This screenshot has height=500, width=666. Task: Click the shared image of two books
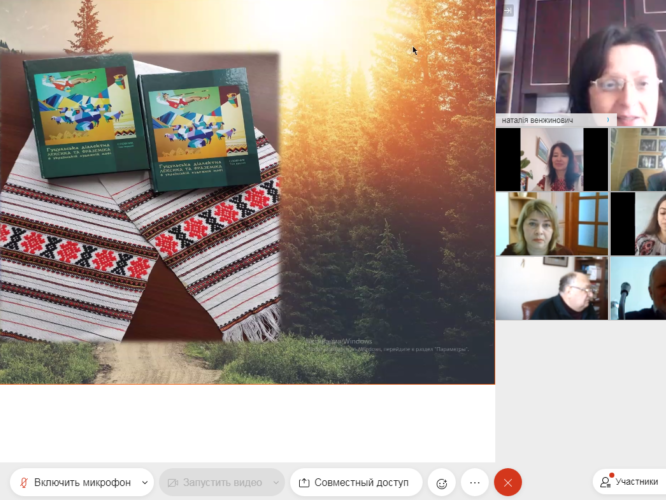(140, 195)
